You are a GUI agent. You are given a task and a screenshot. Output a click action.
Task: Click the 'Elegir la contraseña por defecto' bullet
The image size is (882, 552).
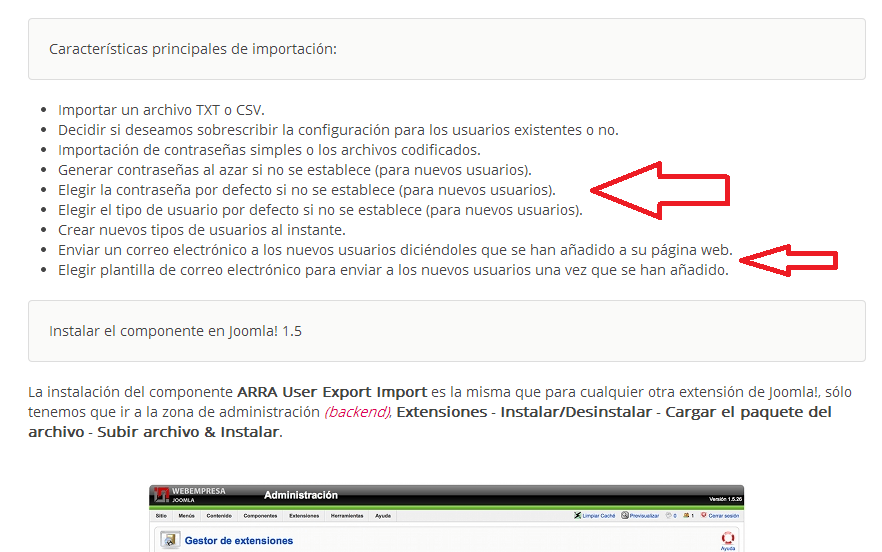coord(307,190)
